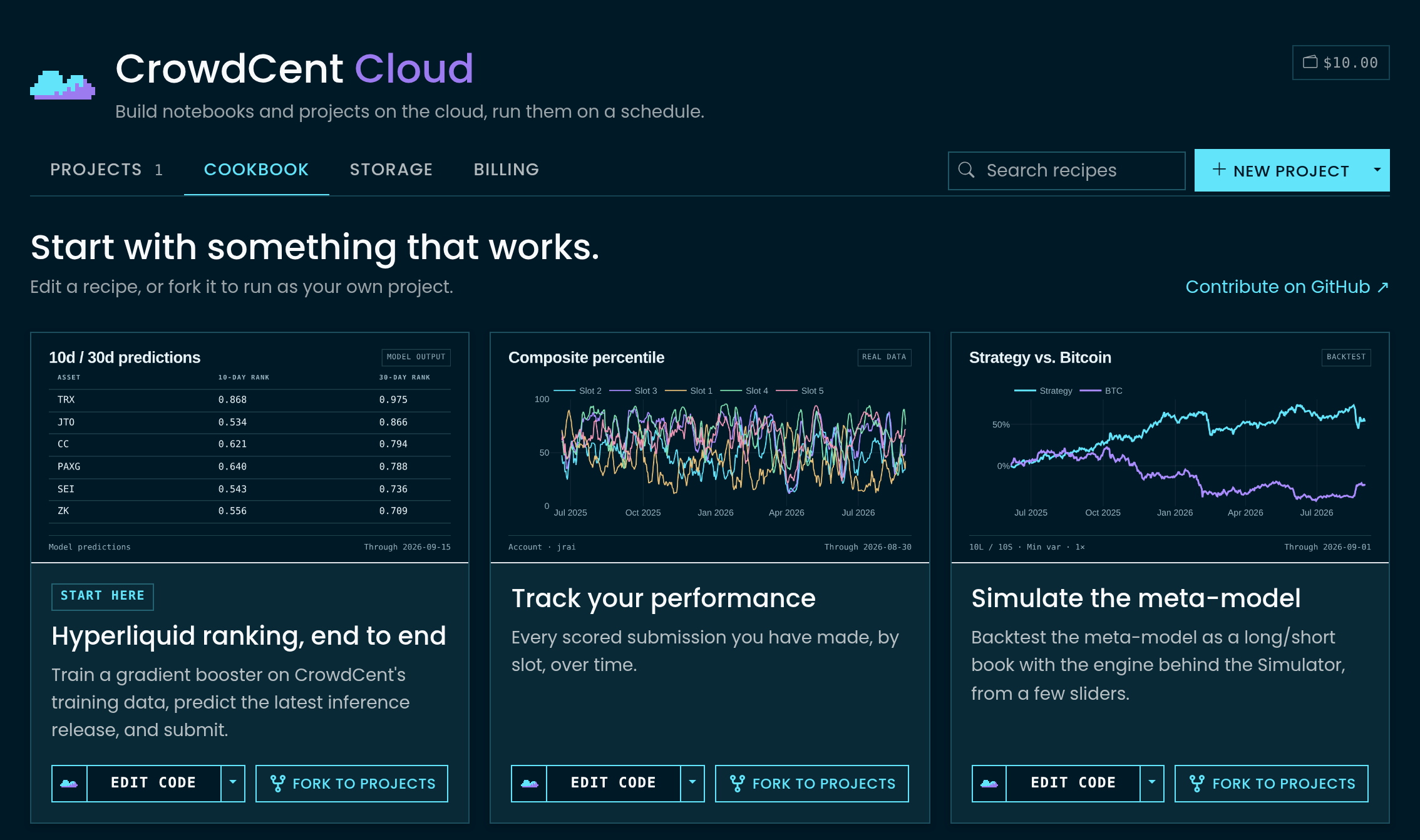Click the Track your performance heading
The height and width of the screenshot is (840, 1420).
click(x=664, y=598)
